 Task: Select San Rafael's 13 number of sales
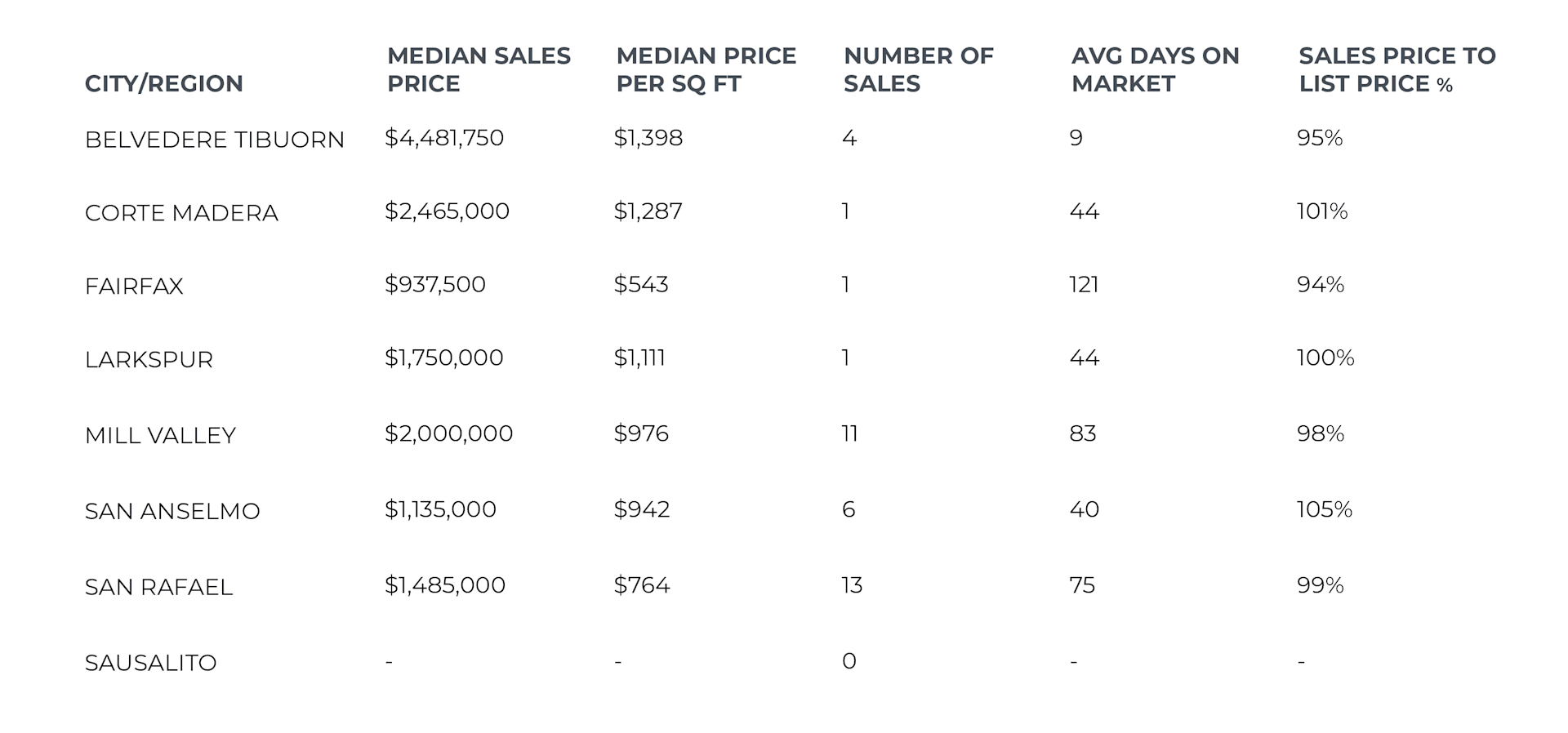click(852, 585)
